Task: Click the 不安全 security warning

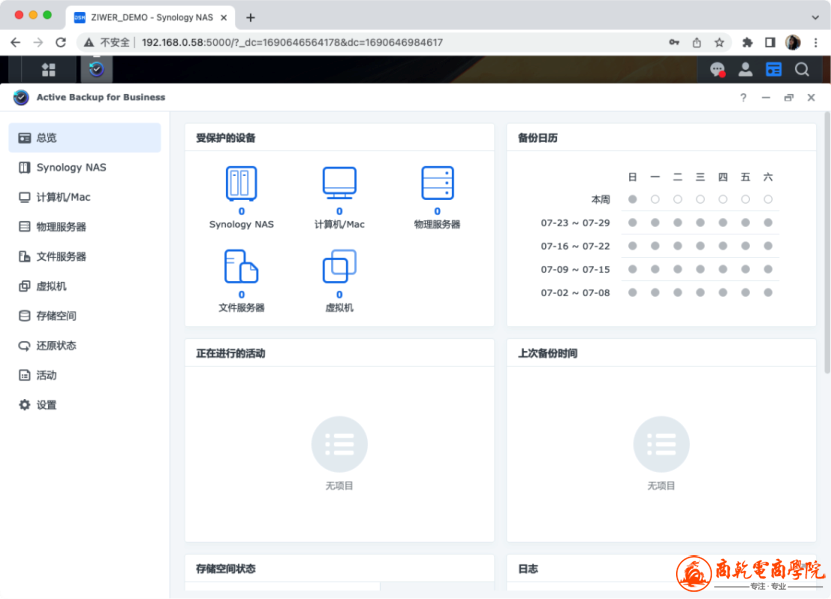Action: click(x=107, y=42)
